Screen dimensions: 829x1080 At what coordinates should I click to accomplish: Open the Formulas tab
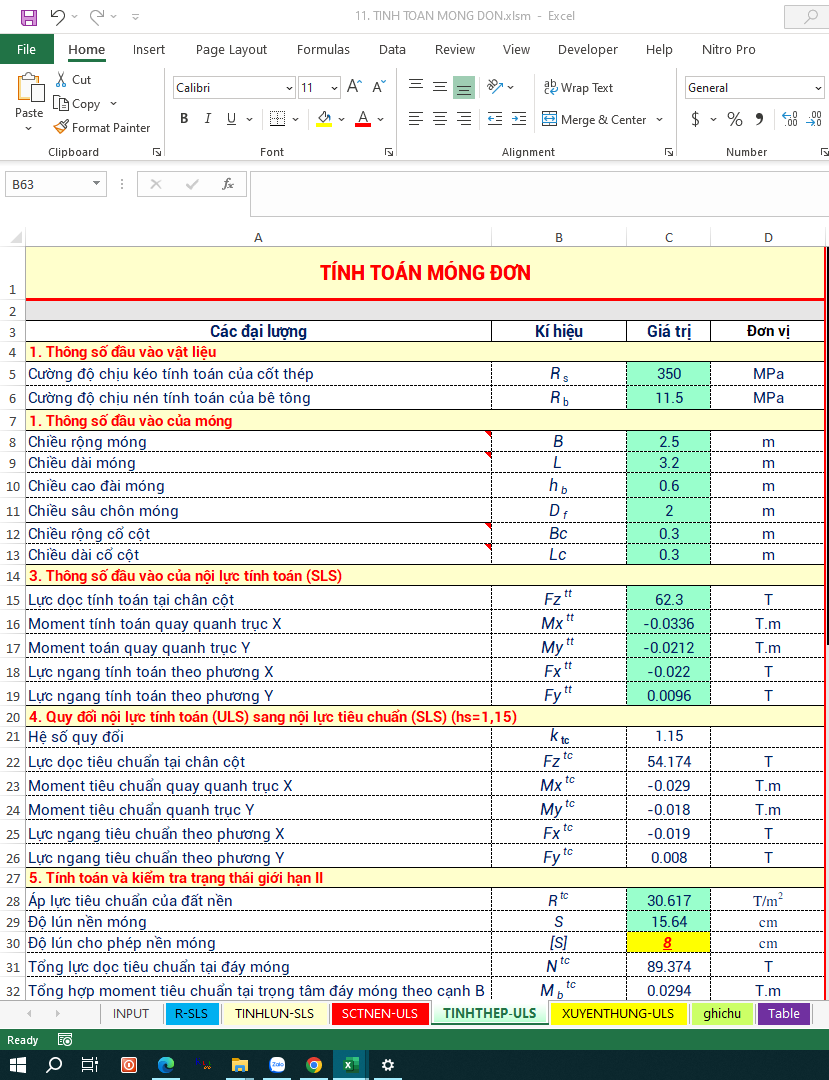pos(323,50)
